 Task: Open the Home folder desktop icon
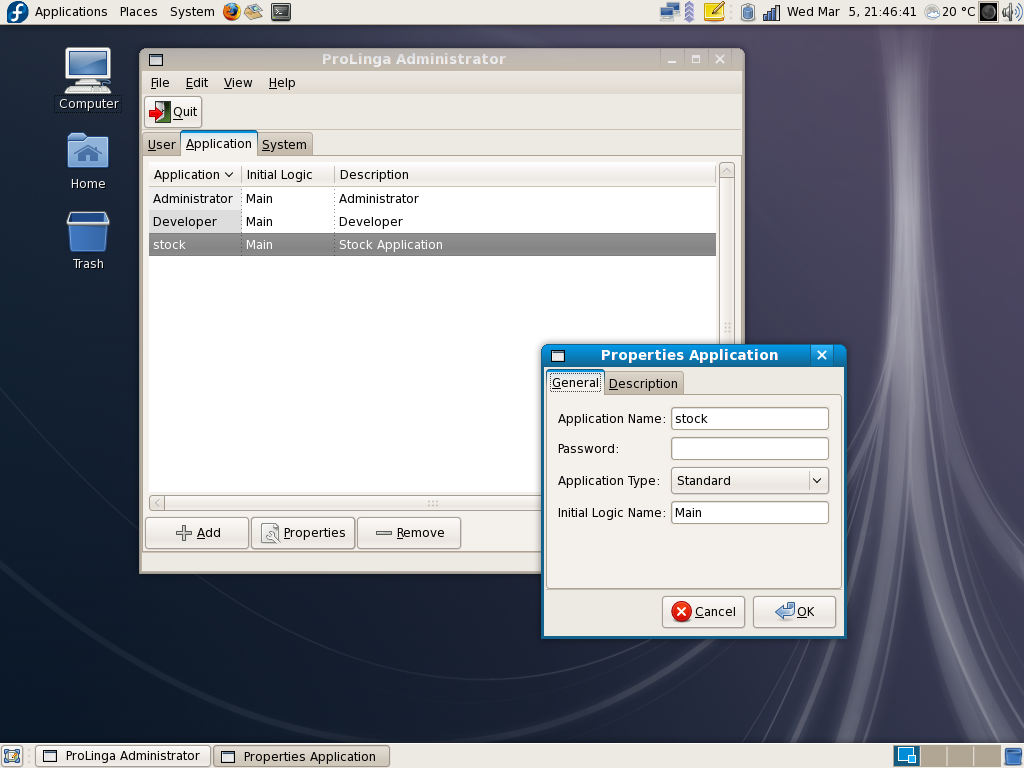coord(88,161)
